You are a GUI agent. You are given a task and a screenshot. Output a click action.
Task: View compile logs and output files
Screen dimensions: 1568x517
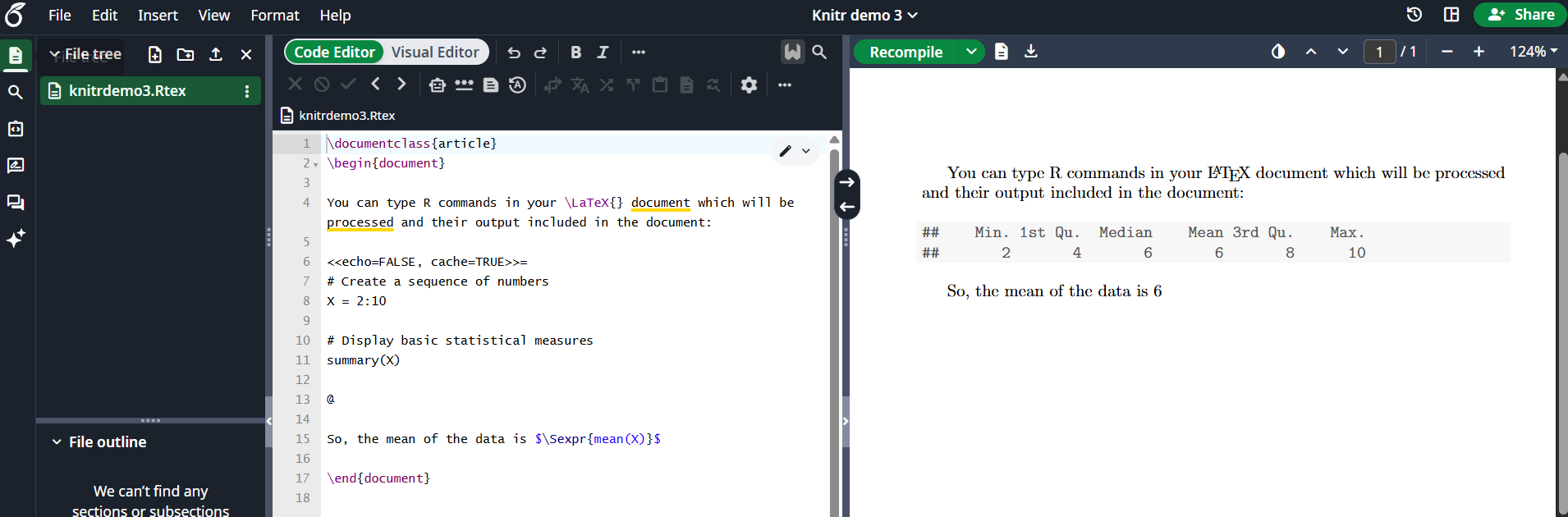(1002, 52)
